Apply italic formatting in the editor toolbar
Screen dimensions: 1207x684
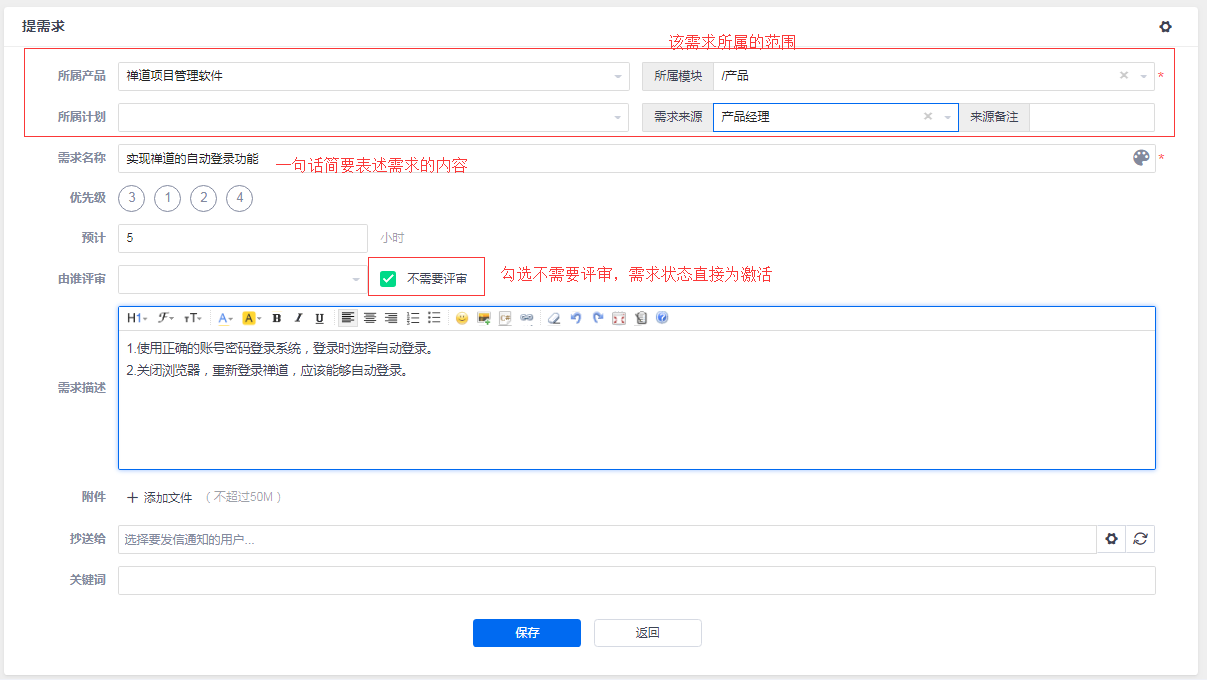[x=298, y=318]
